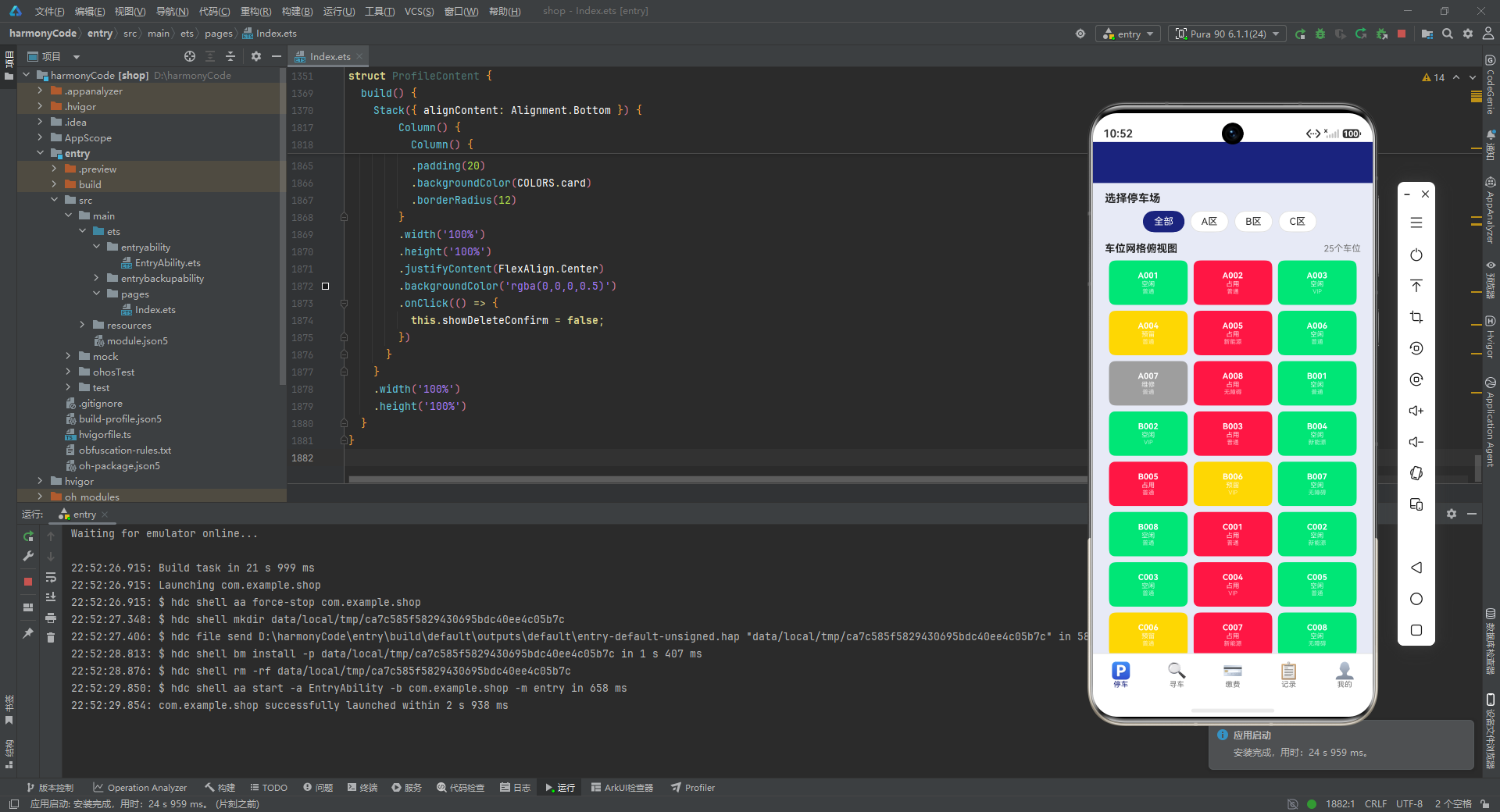Click emulator back navigation triangle
This screenshot has width=1500, height=812.
[x=1416, y=568]
